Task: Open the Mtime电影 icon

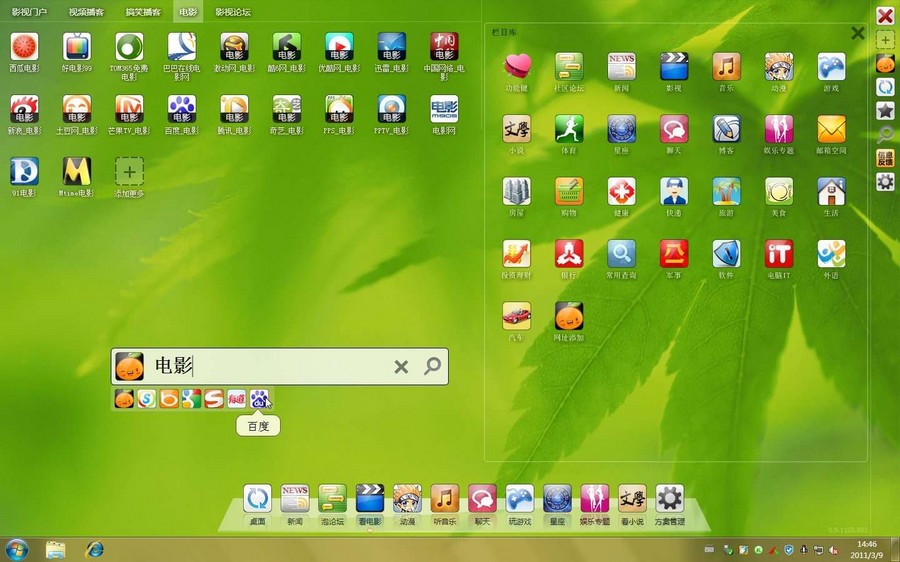Action: pos(77,171)
